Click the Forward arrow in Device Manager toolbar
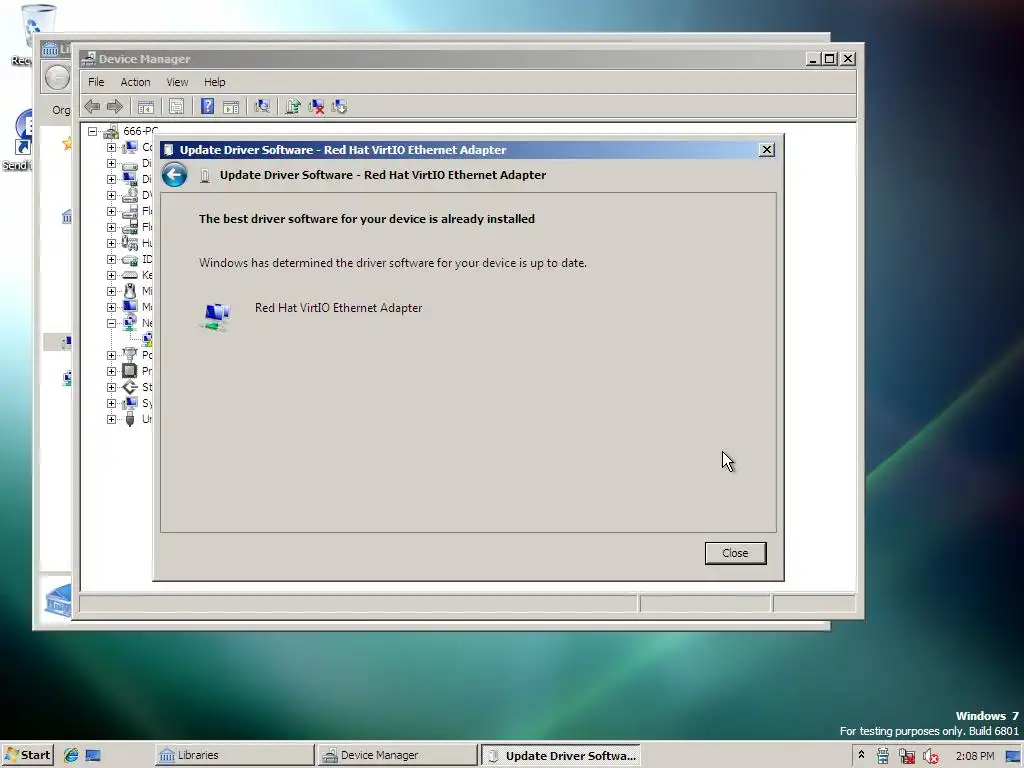This screenshot has width=1024, height=768. [114, 106]
